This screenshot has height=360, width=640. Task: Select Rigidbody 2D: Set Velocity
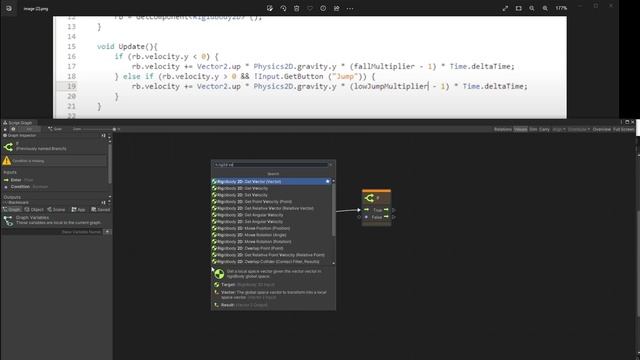(x=271, y=195)
